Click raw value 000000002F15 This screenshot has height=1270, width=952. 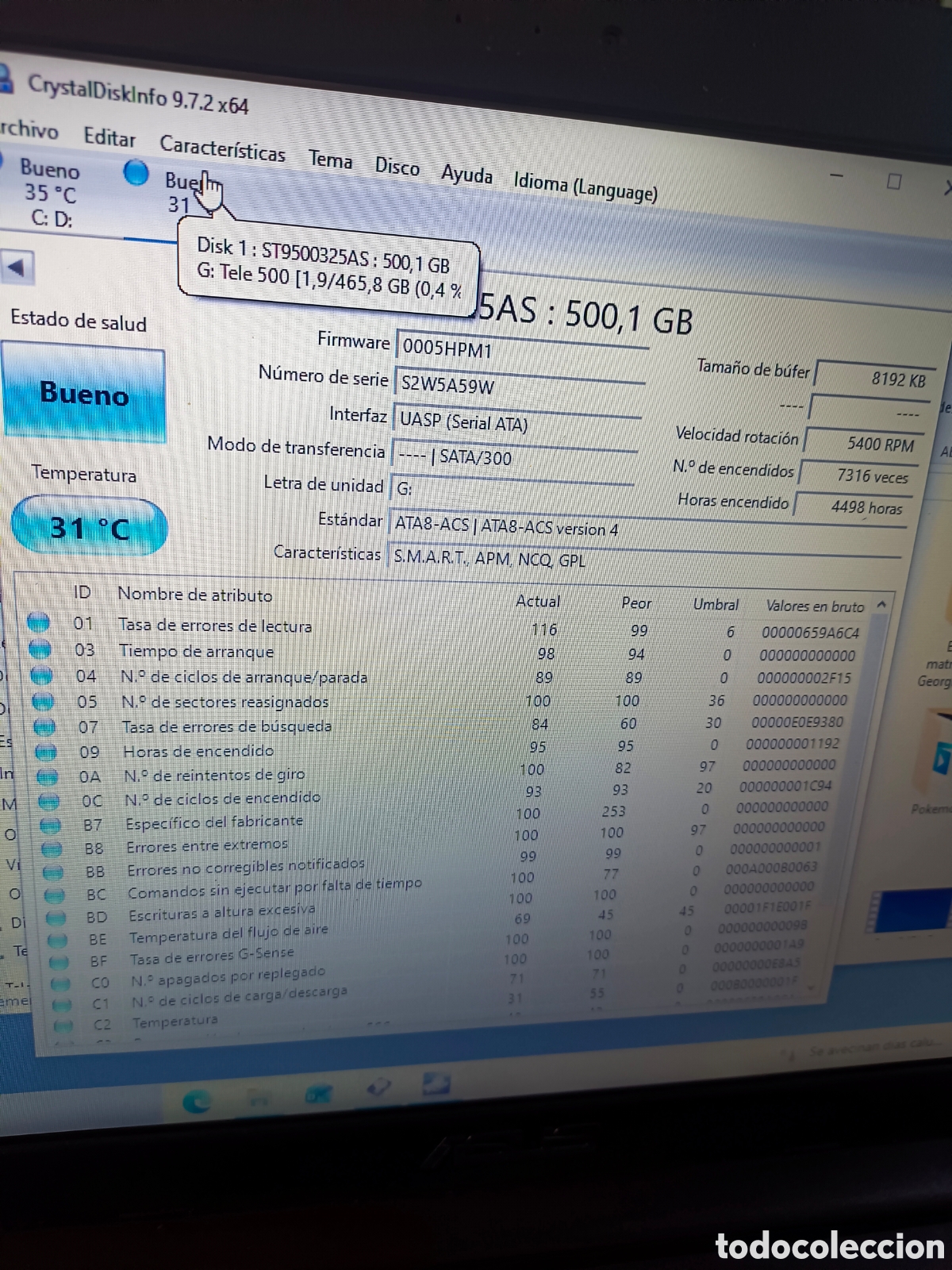tap(804, 678)
